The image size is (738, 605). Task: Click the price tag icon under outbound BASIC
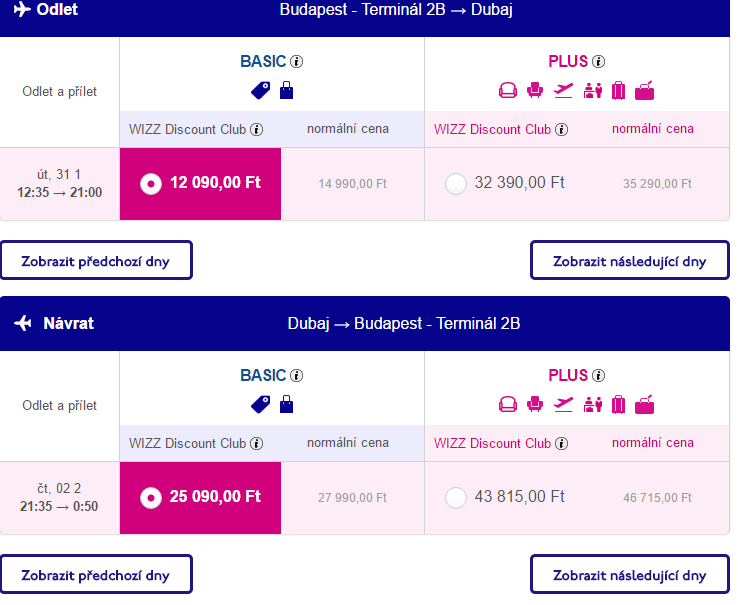pos(261,90)
